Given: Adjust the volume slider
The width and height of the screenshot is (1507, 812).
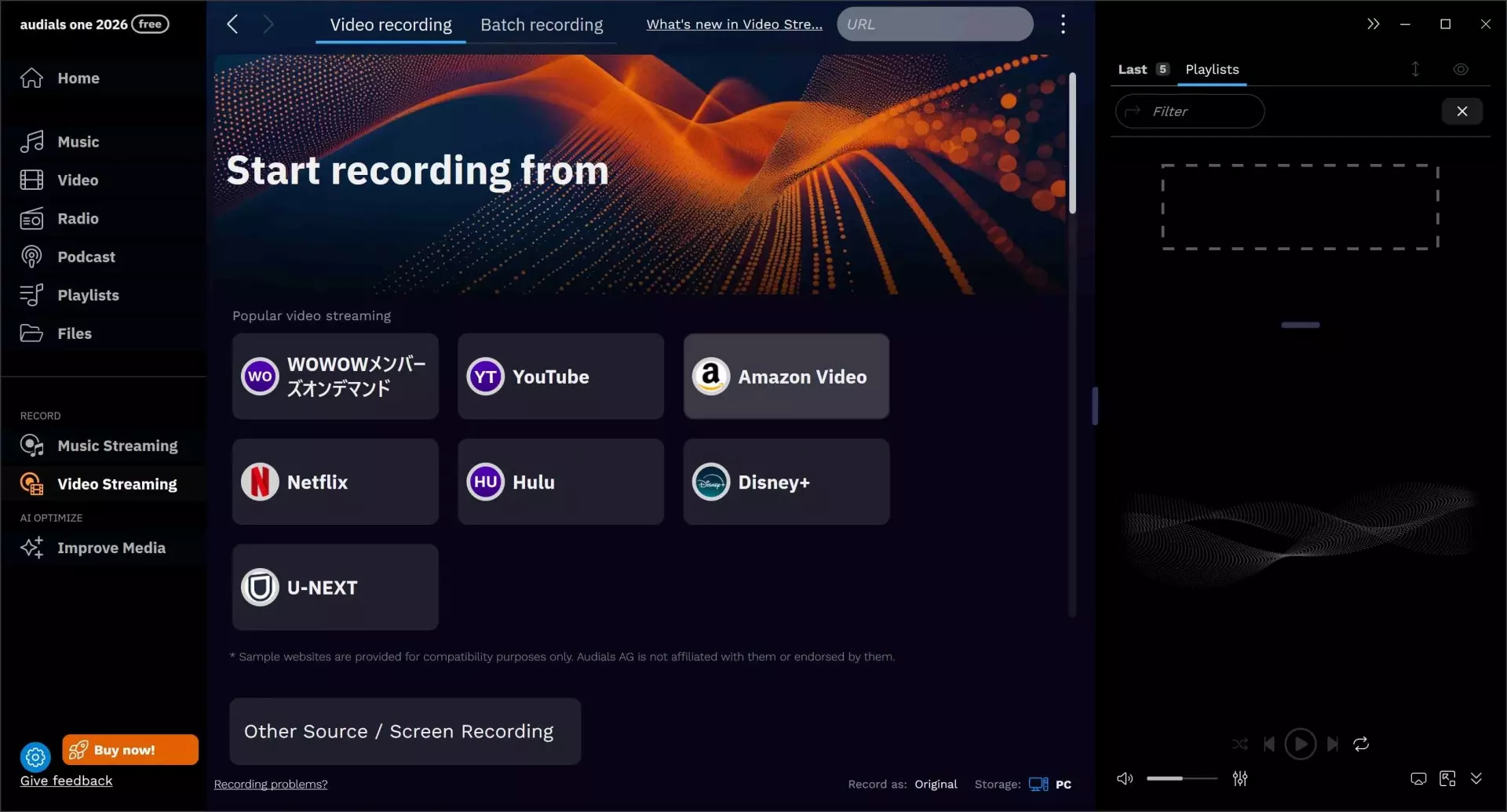Looking at the screenshot, I should click(1181, 778).
